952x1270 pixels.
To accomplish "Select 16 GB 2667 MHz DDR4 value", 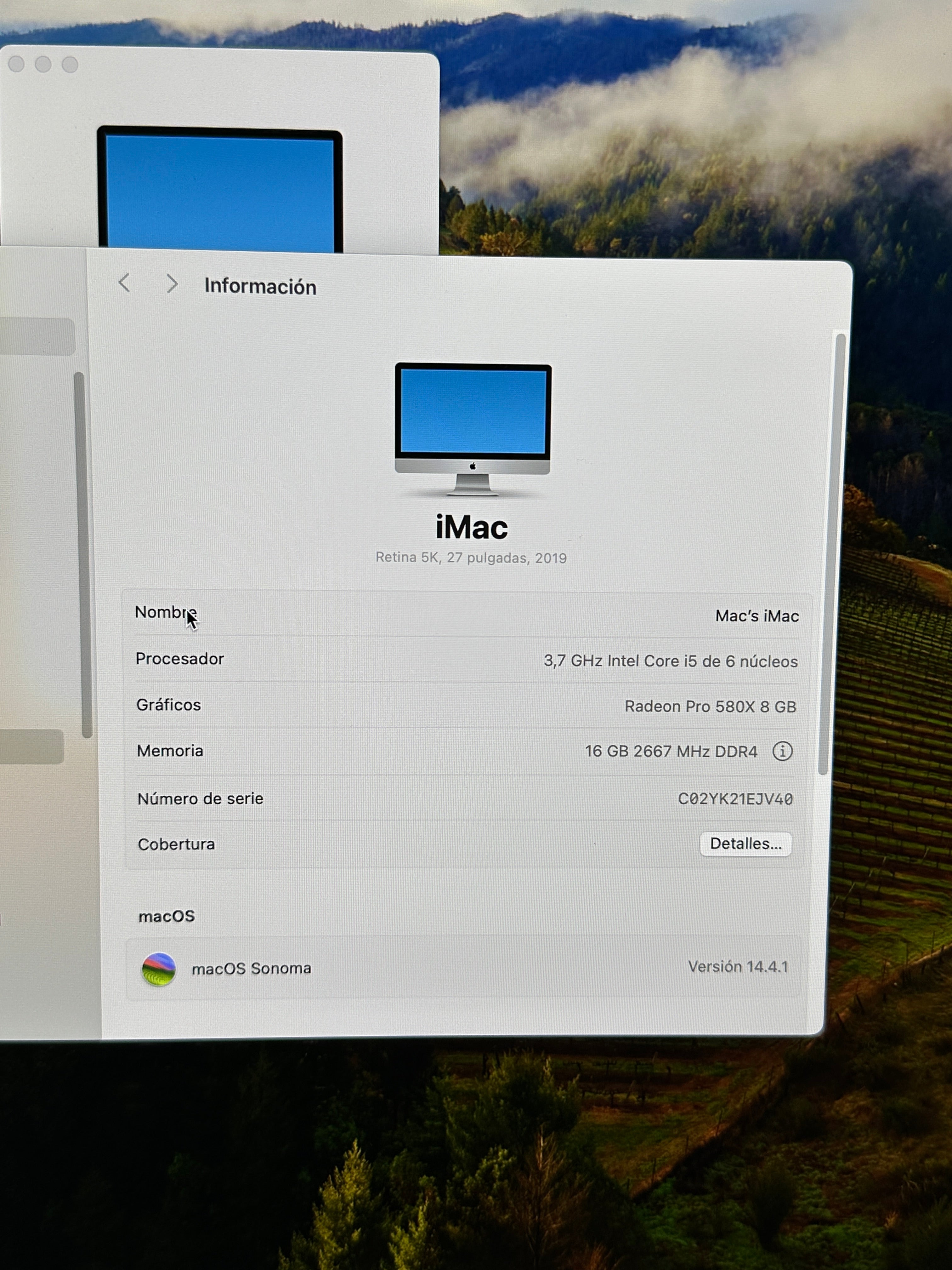I will (671, 751).
